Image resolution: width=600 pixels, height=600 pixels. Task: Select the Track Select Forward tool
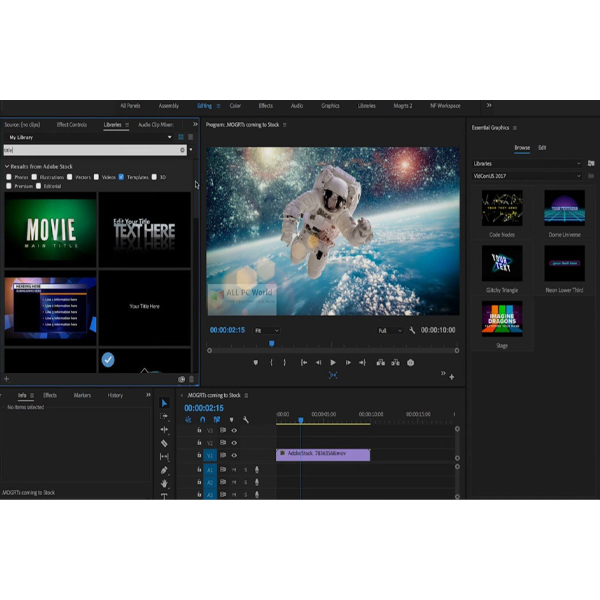click(x=164, y=416)
